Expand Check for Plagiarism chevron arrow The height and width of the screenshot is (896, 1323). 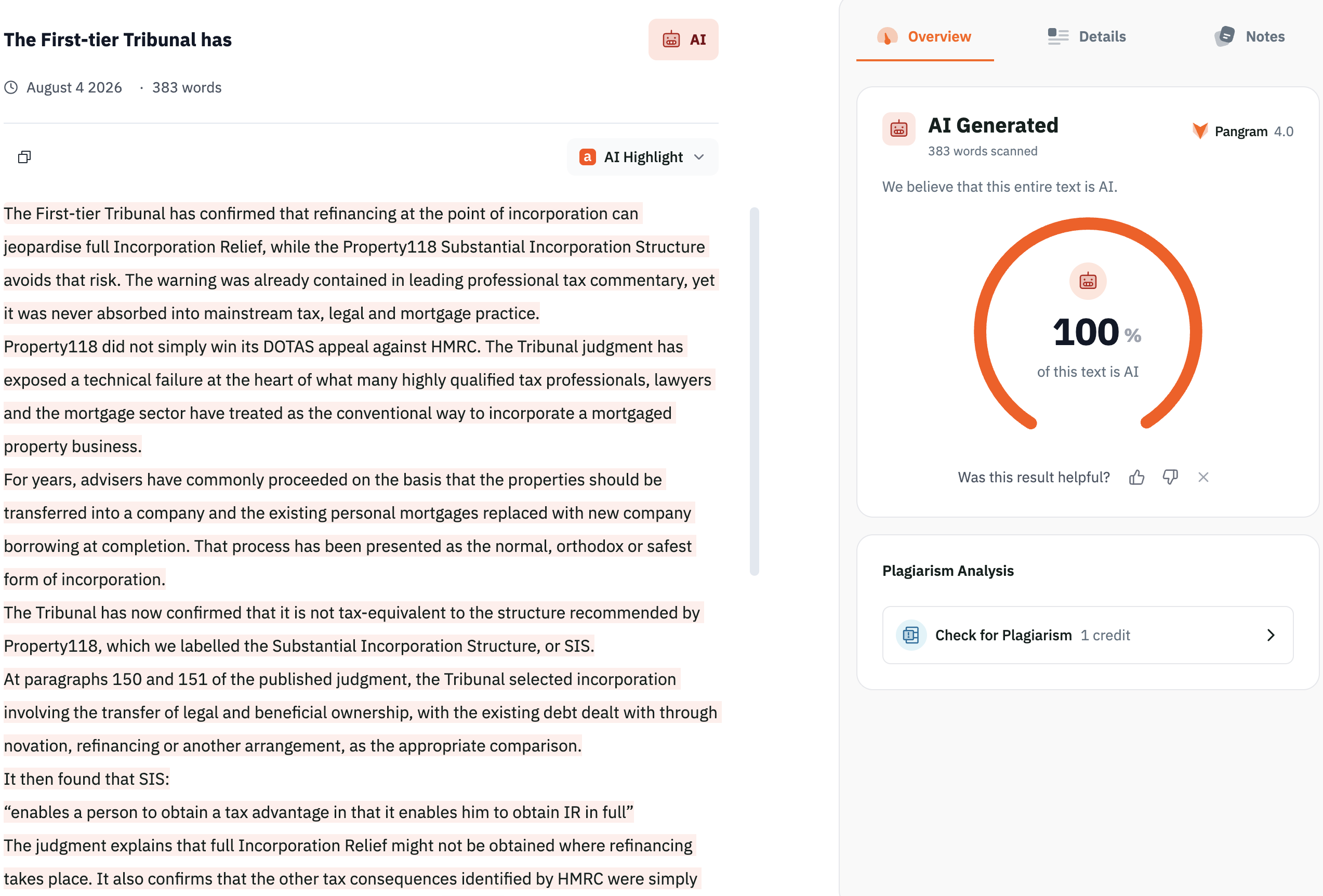1271,635
